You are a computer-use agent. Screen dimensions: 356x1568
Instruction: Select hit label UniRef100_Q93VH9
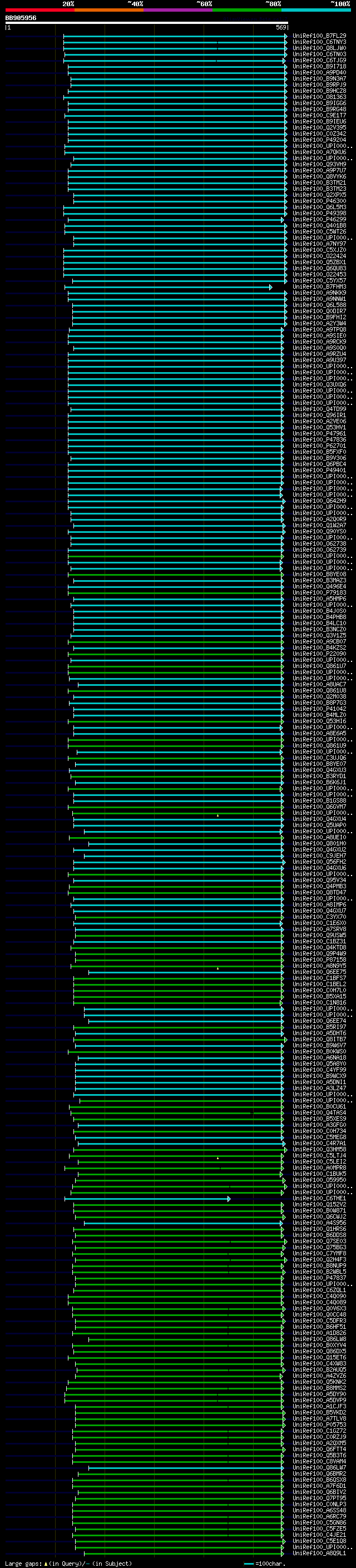point(319,164)
